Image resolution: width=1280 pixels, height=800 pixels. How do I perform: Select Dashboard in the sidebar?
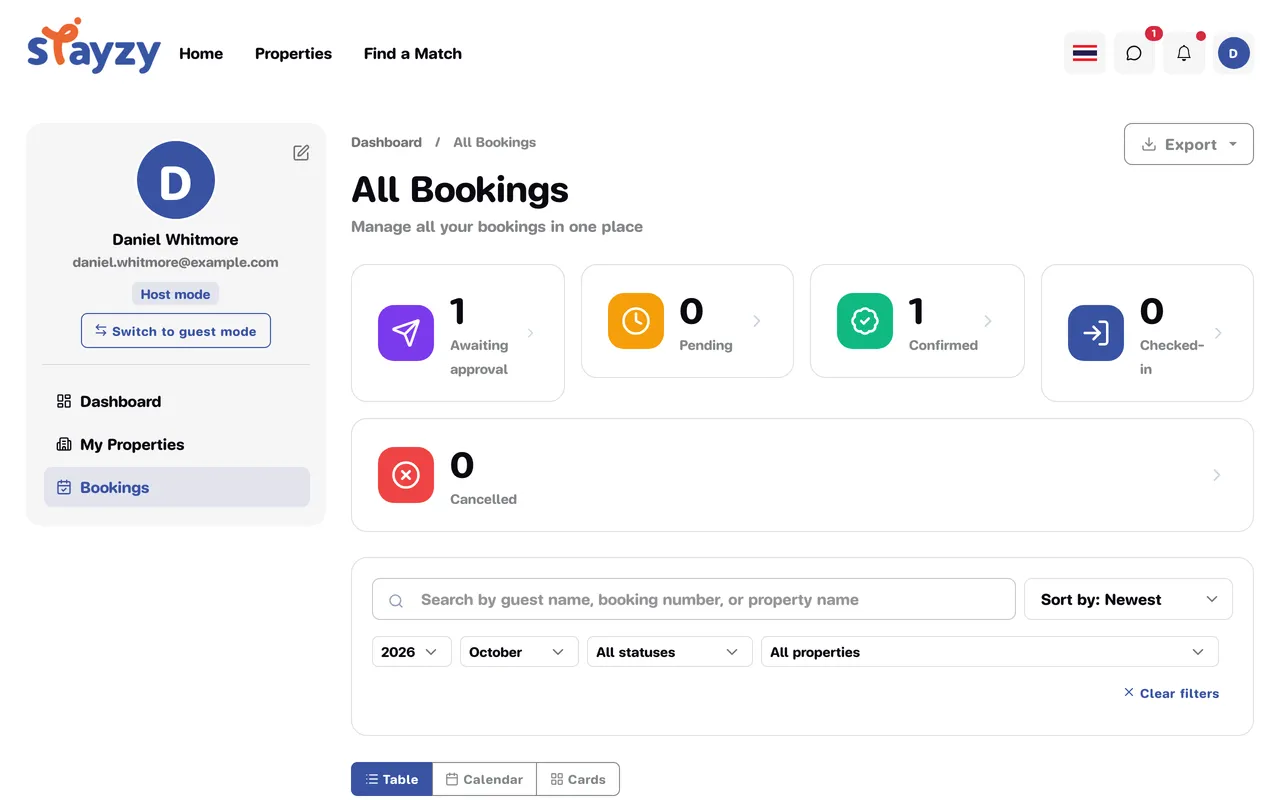click(177, 401)
